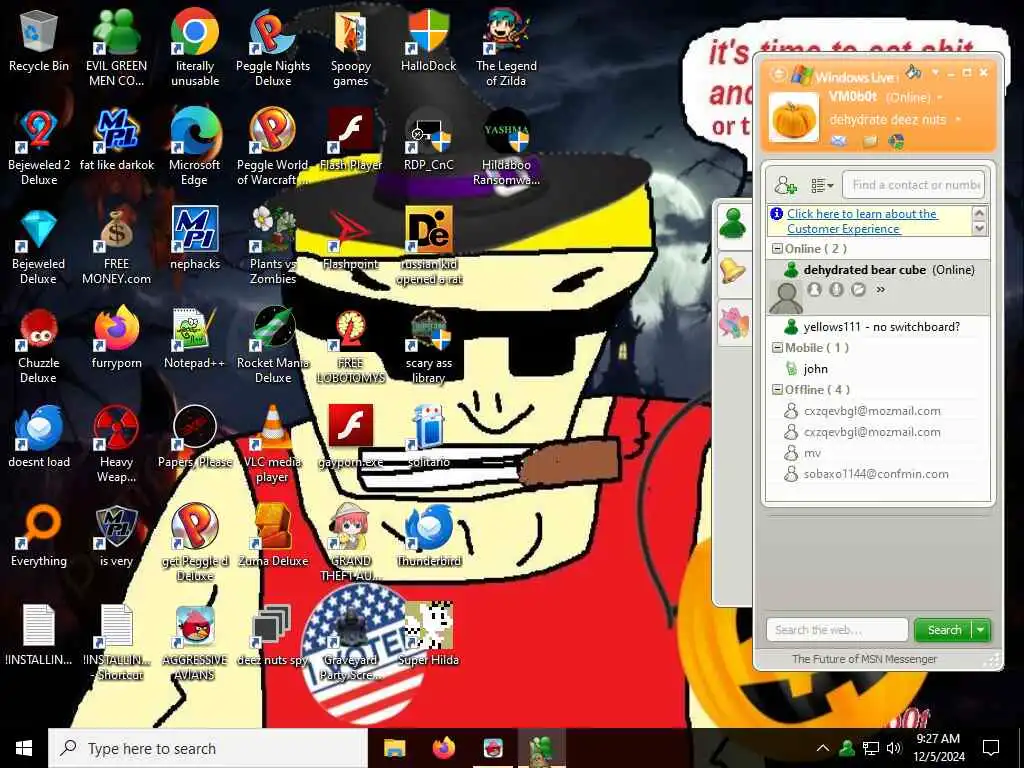The width and height of the screenshot is (1024, 768).
Task: Open the volume speaker tray icon
Action: 894,748
